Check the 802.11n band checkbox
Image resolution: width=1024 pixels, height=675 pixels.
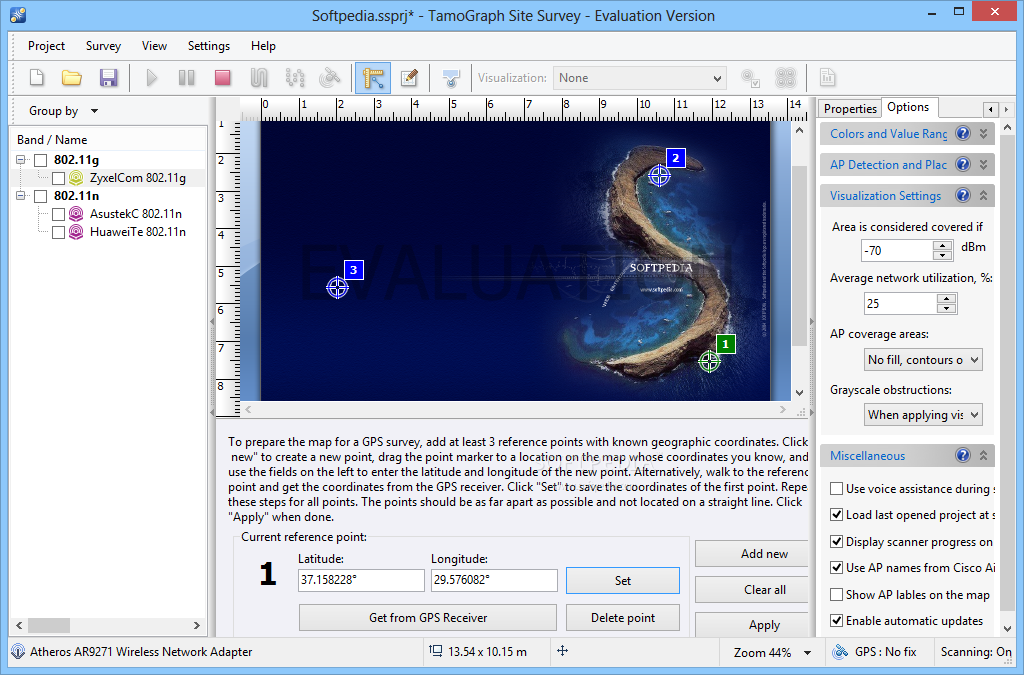pos(40,196)
